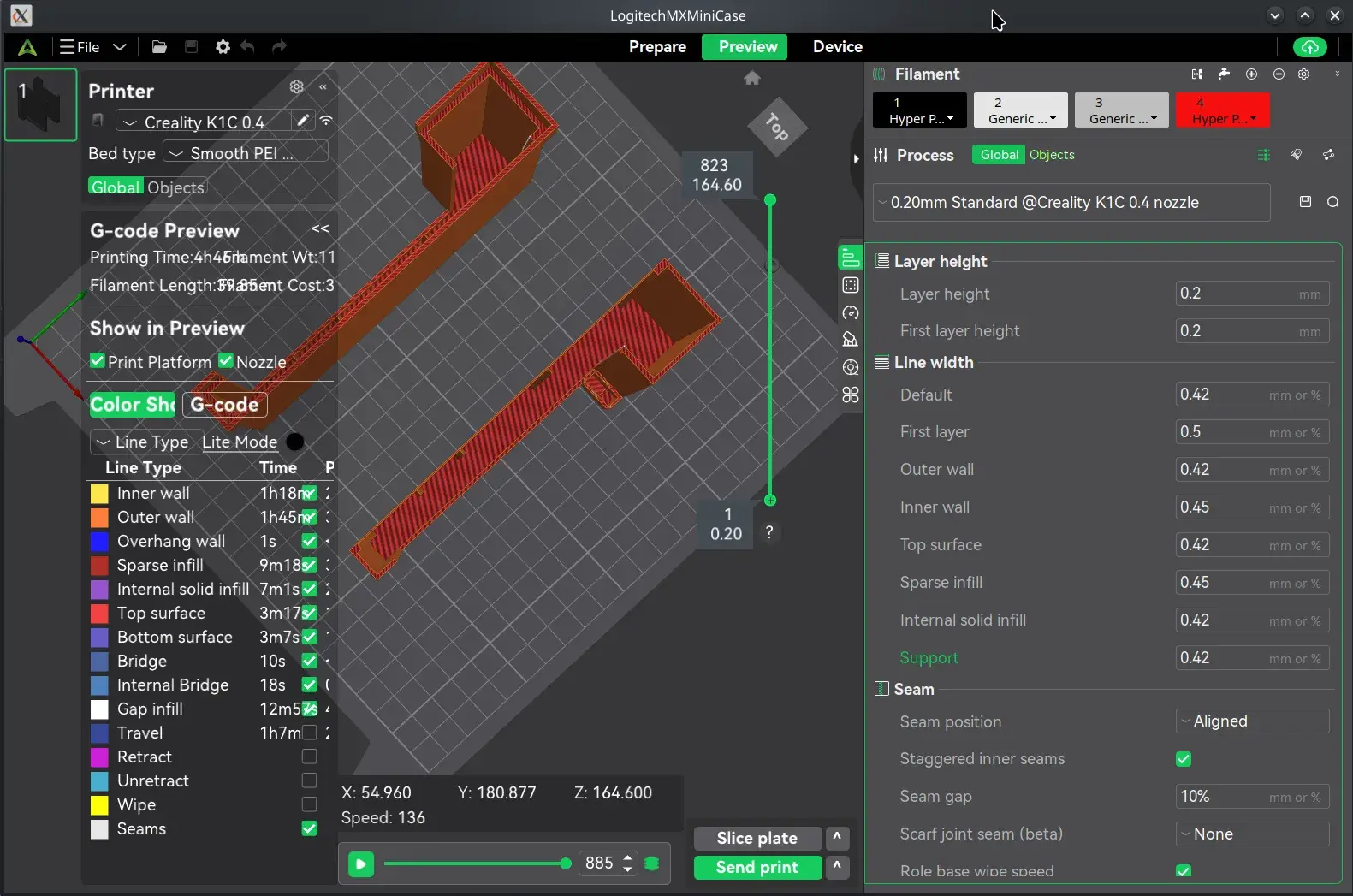Switch to the Device tab
Viewport: 1353px width, 896px height.
[838, 47]
